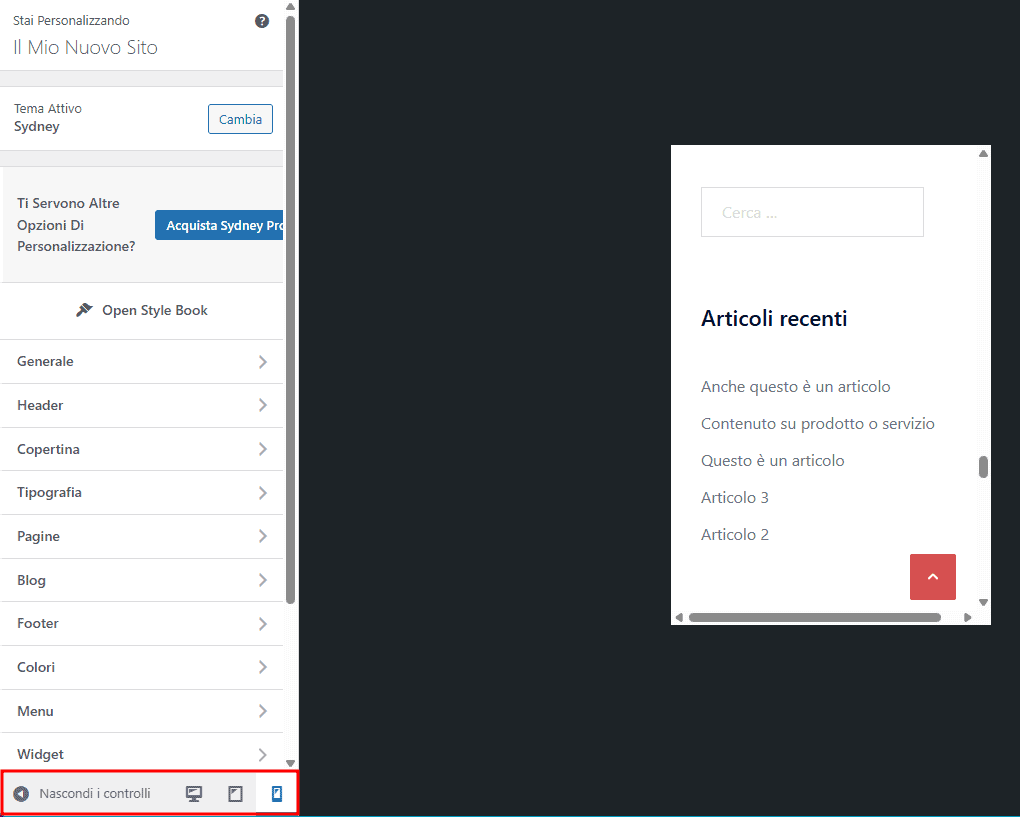Click the collapse controls arrow icon
The image size is (1020, 817).
21,793
